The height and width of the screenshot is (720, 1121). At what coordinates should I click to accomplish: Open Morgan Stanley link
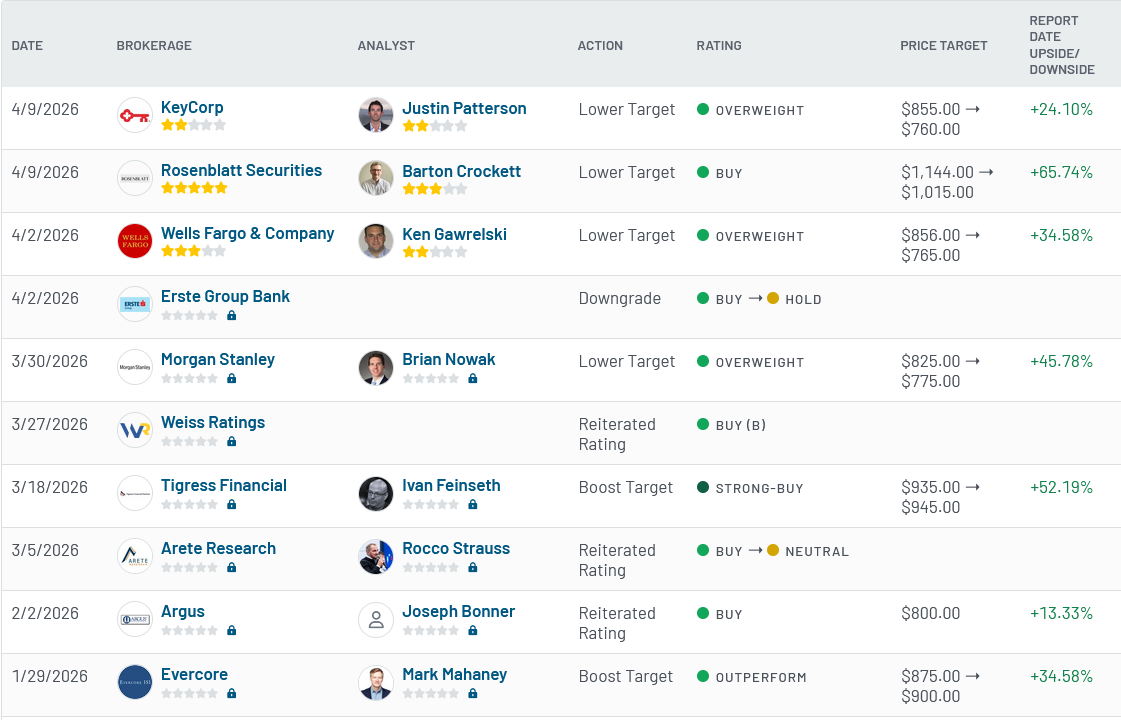218,360
